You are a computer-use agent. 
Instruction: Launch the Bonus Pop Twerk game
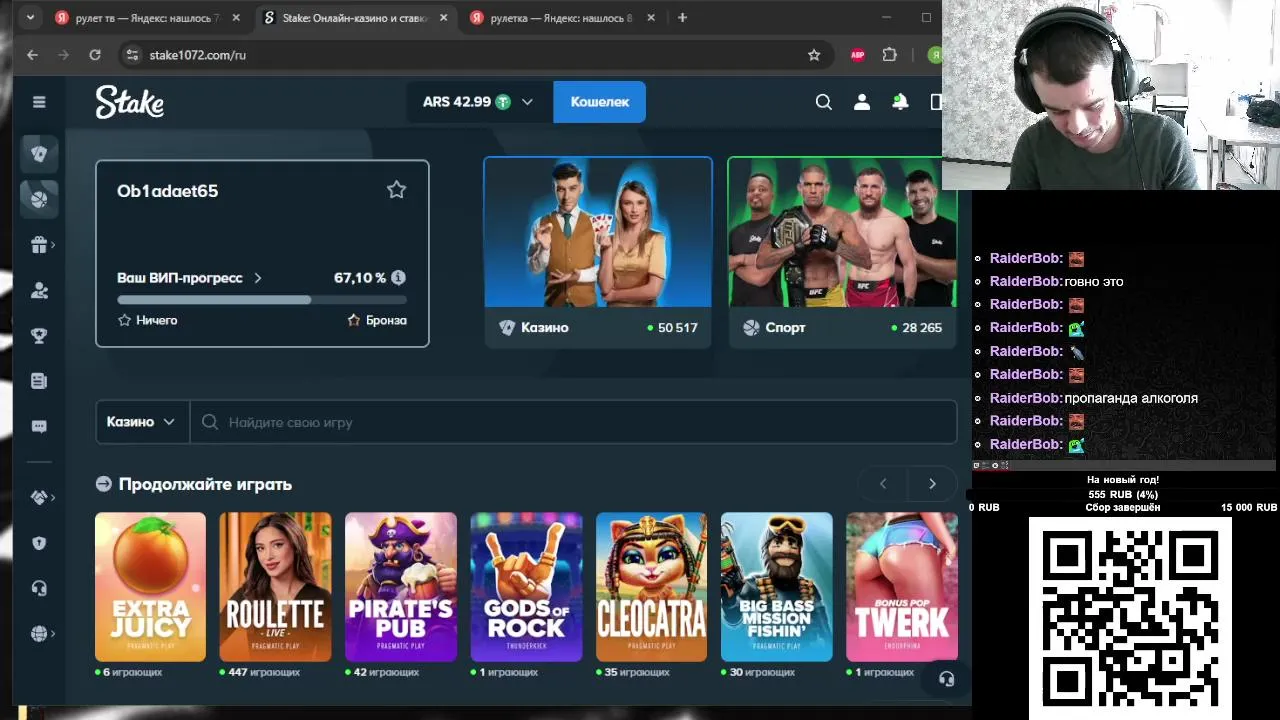coord(902,587)
